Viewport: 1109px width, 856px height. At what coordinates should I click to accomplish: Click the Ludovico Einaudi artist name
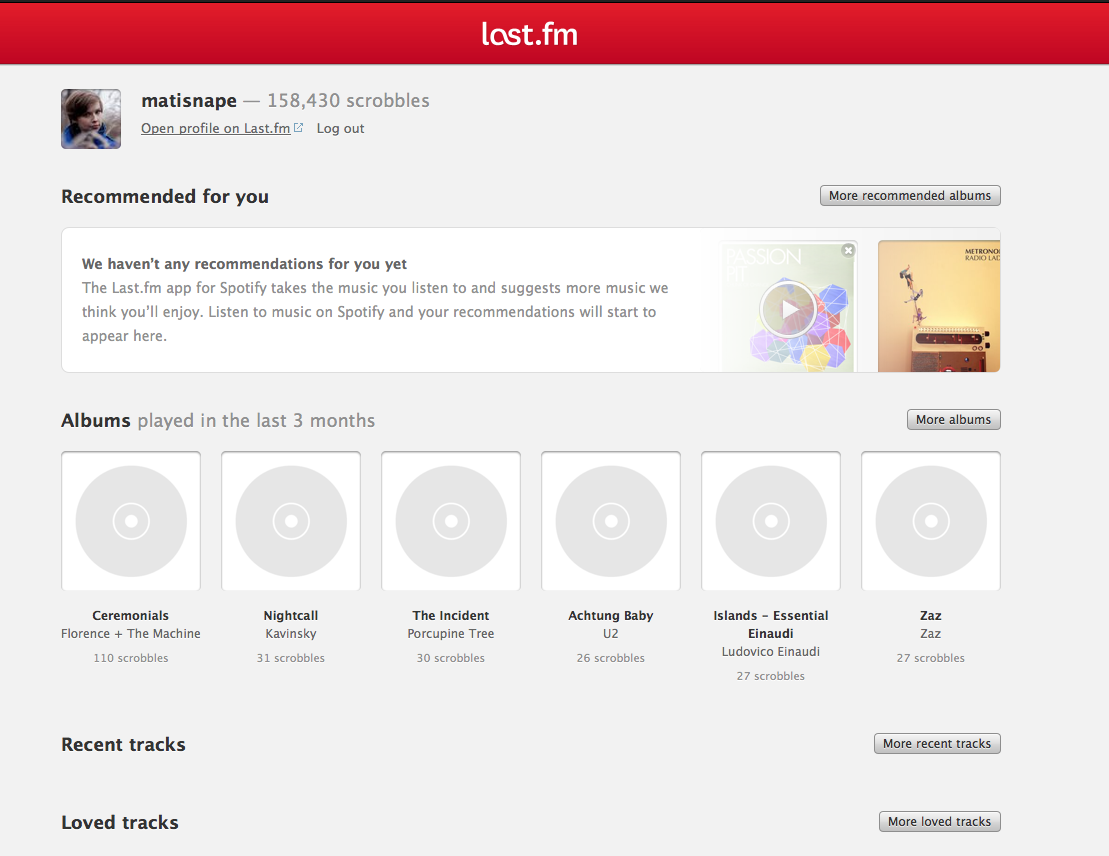pyautogui.click(x=771, y=652)
